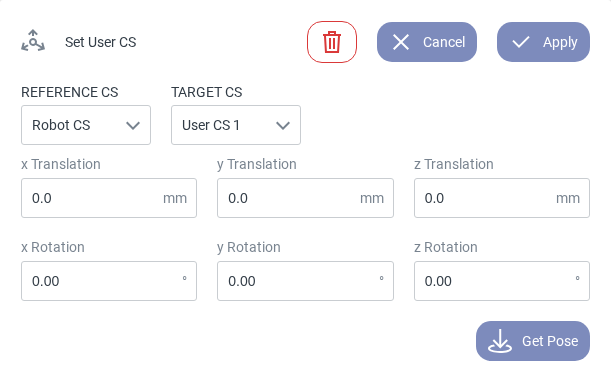Select the y Rotation input field
This screenshot has width=611, height=366.
(305, 281)
